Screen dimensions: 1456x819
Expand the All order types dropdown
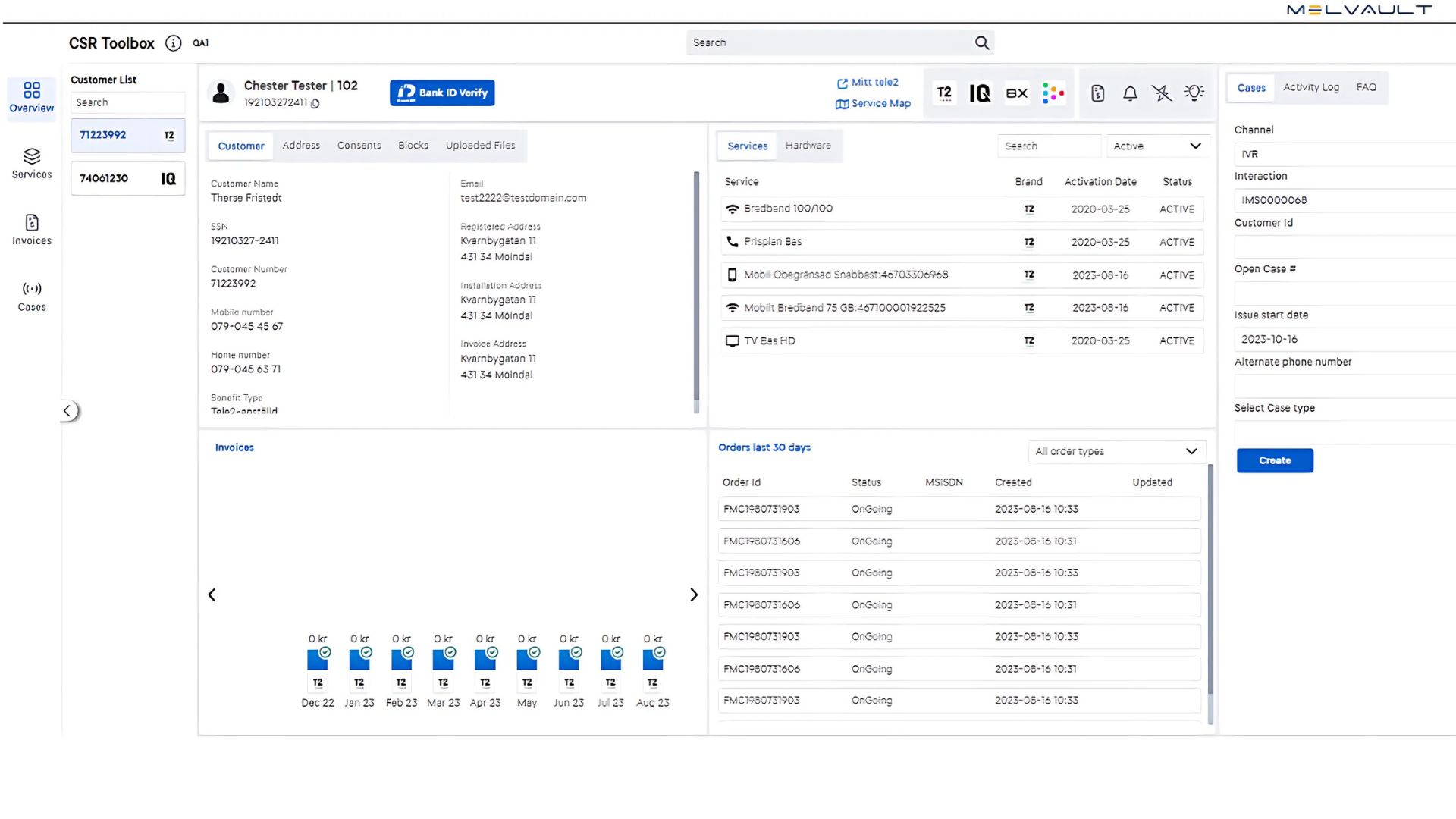point(1116,452)
